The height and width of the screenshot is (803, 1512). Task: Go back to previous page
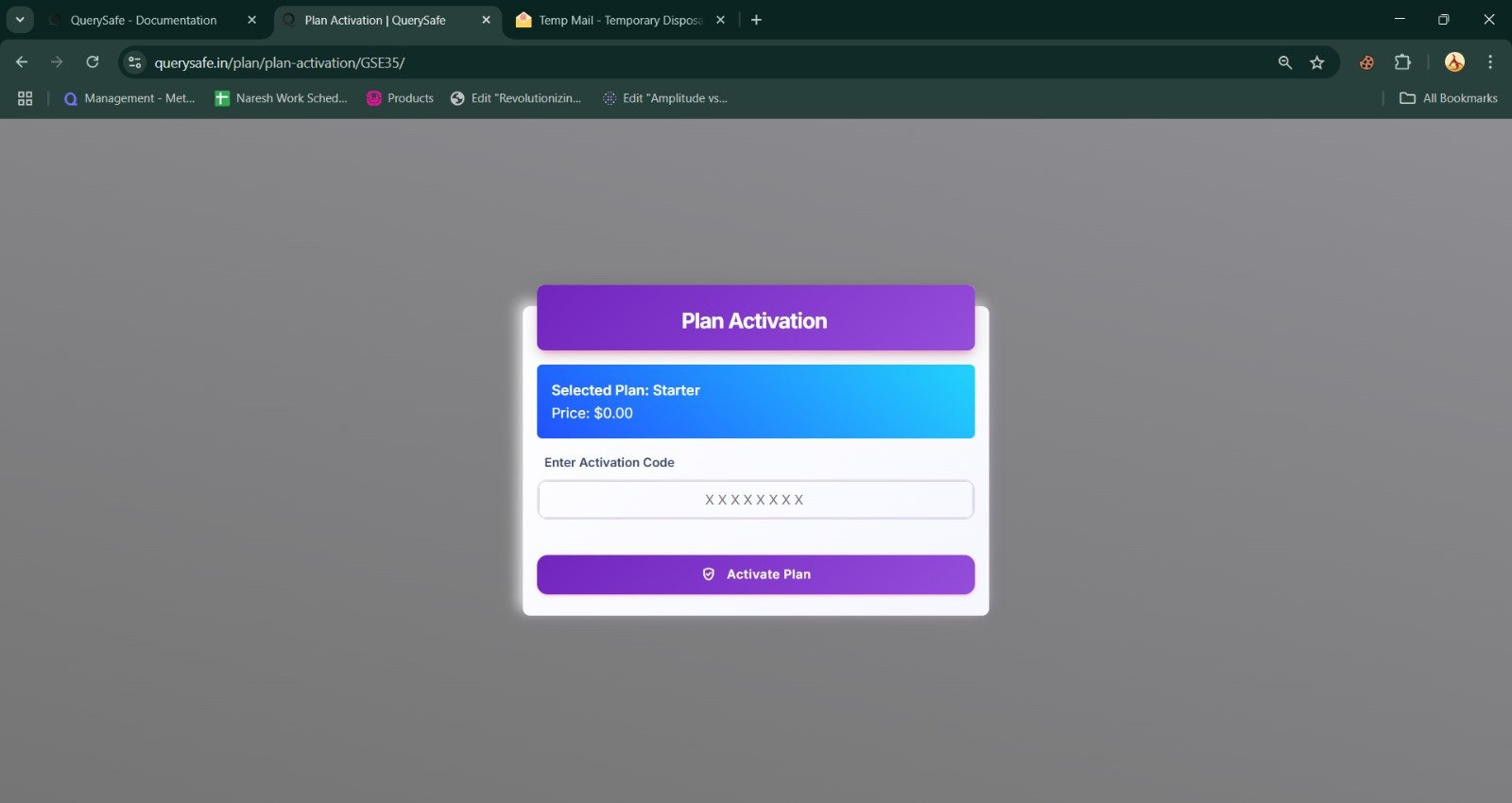(22, 62)
